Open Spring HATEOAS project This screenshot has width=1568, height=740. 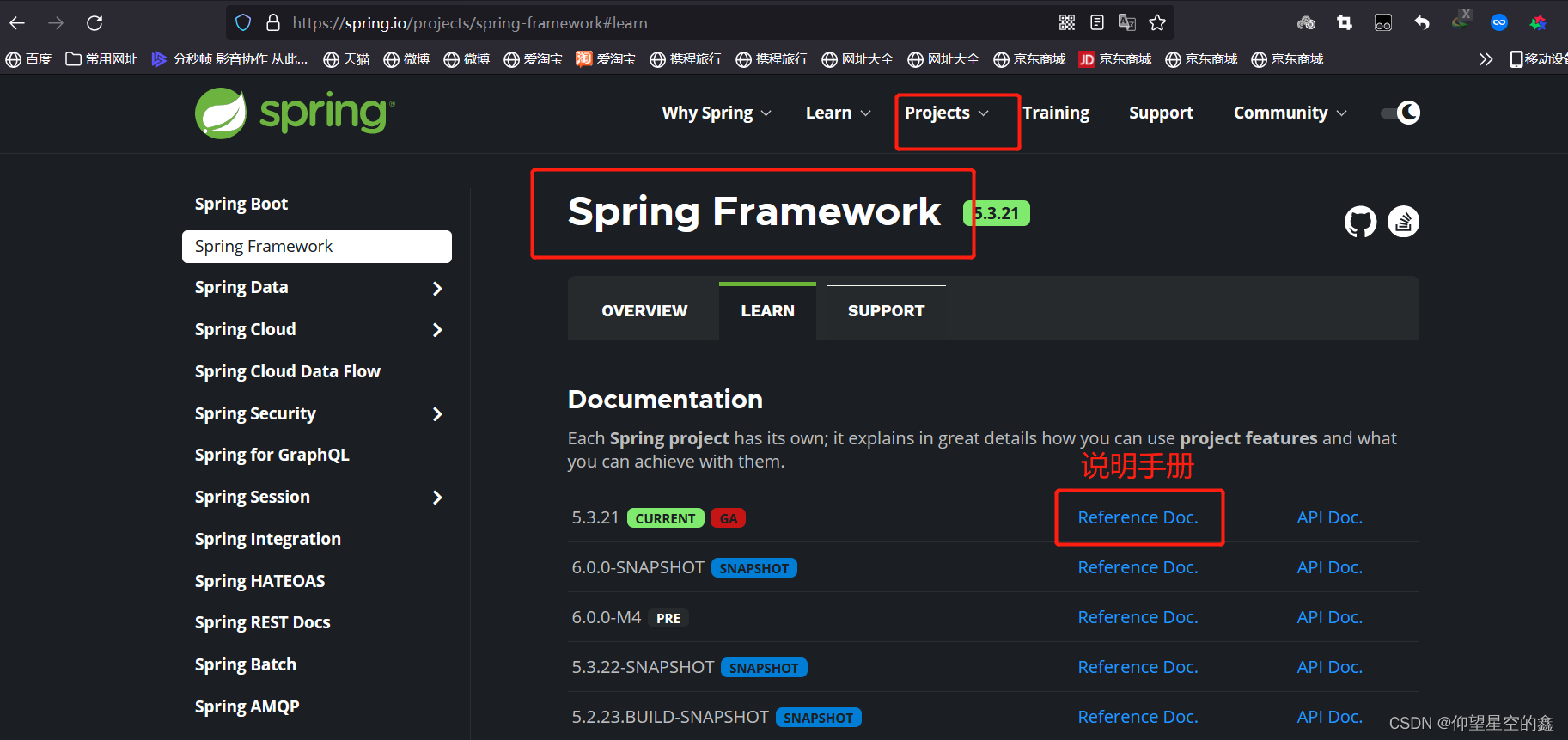pyautogui.click(x=259, y=581)
